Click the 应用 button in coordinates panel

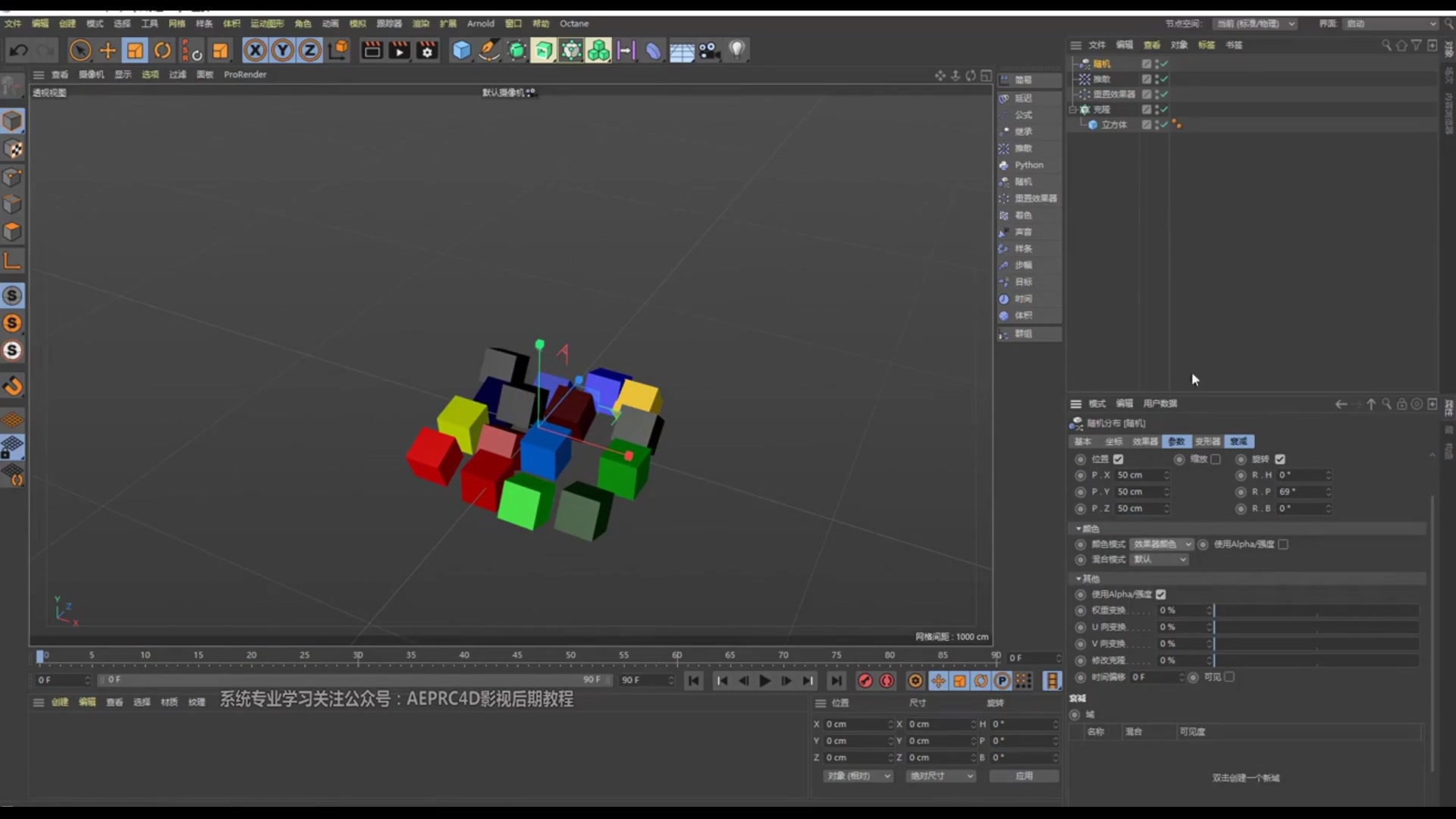[1024, 776]
